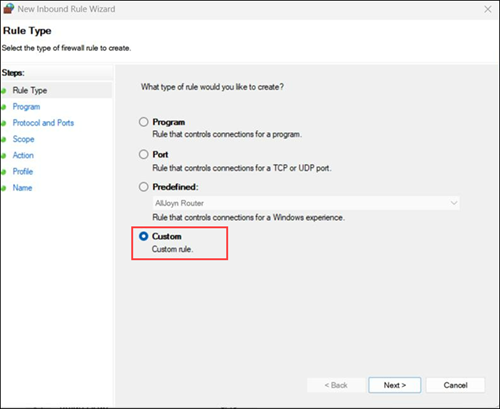Close the New Inbound Rule Wizard window
Screen dimensions: 500x409
(488, 9)
